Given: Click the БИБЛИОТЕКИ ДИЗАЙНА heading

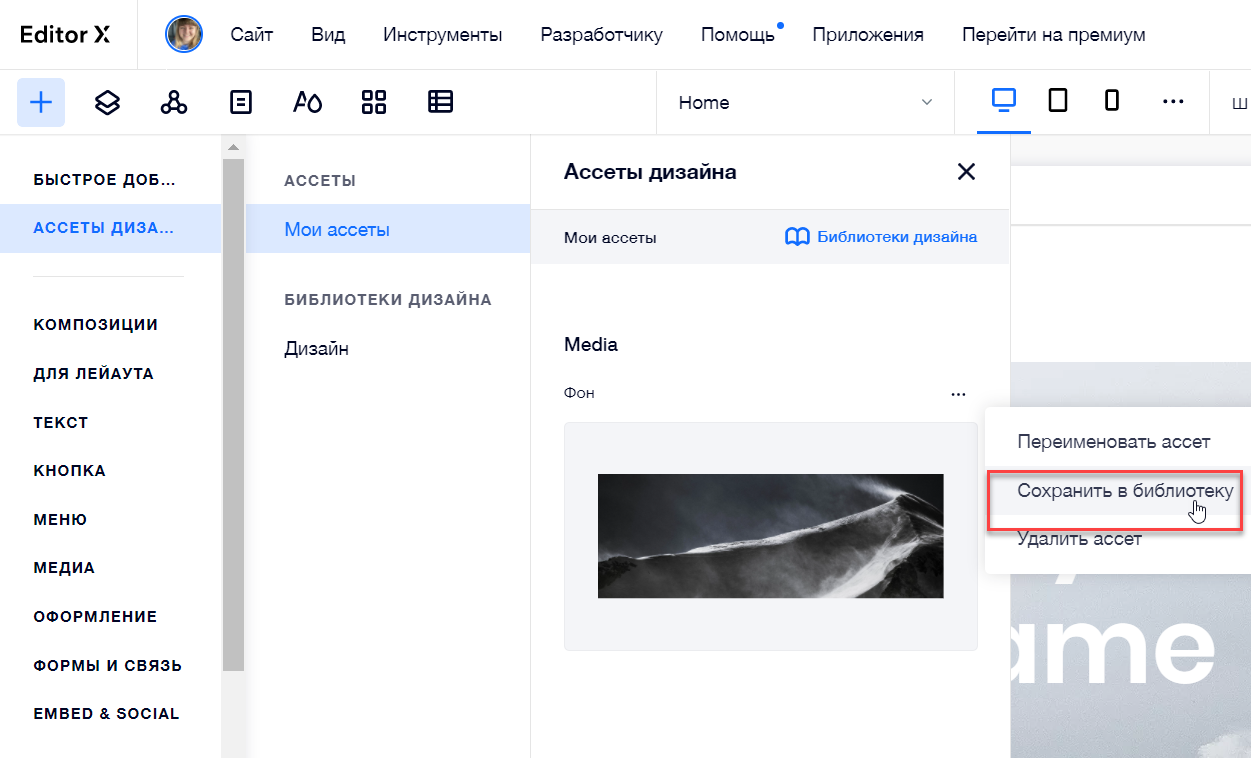Looking at the screenshot, I should [388, 300].
